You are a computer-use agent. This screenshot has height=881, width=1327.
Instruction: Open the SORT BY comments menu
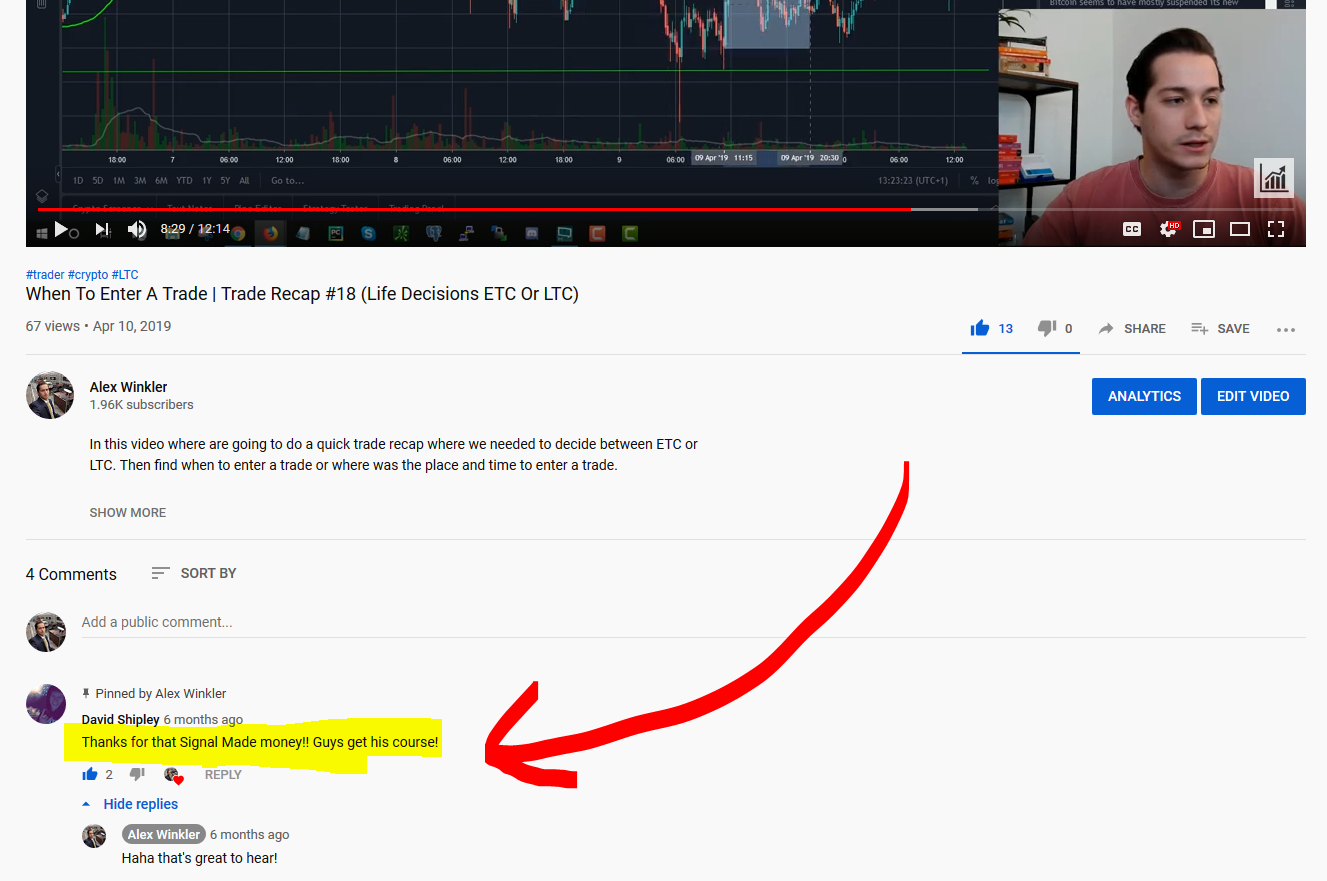193,573
